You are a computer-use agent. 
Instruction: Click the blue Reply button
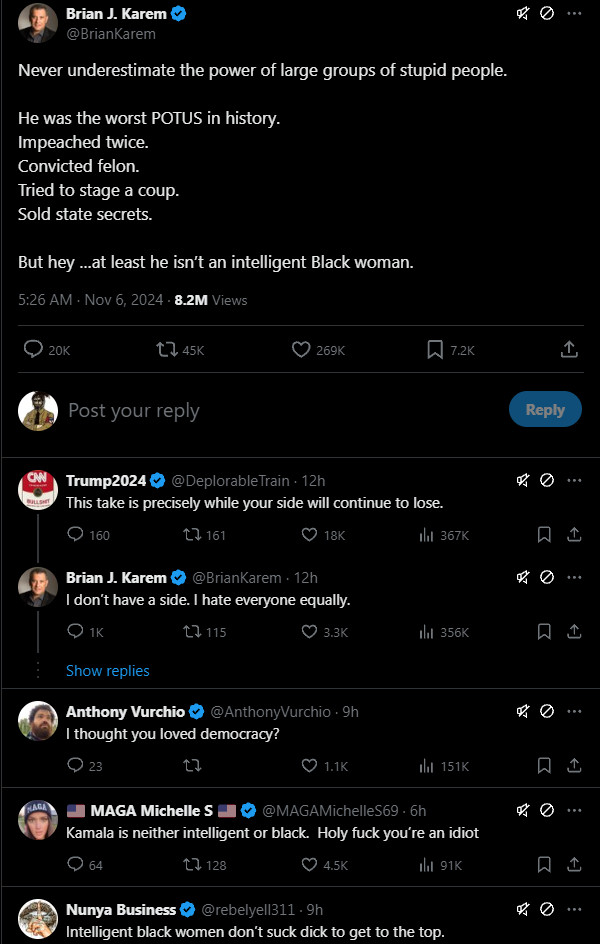click(545, 410)
